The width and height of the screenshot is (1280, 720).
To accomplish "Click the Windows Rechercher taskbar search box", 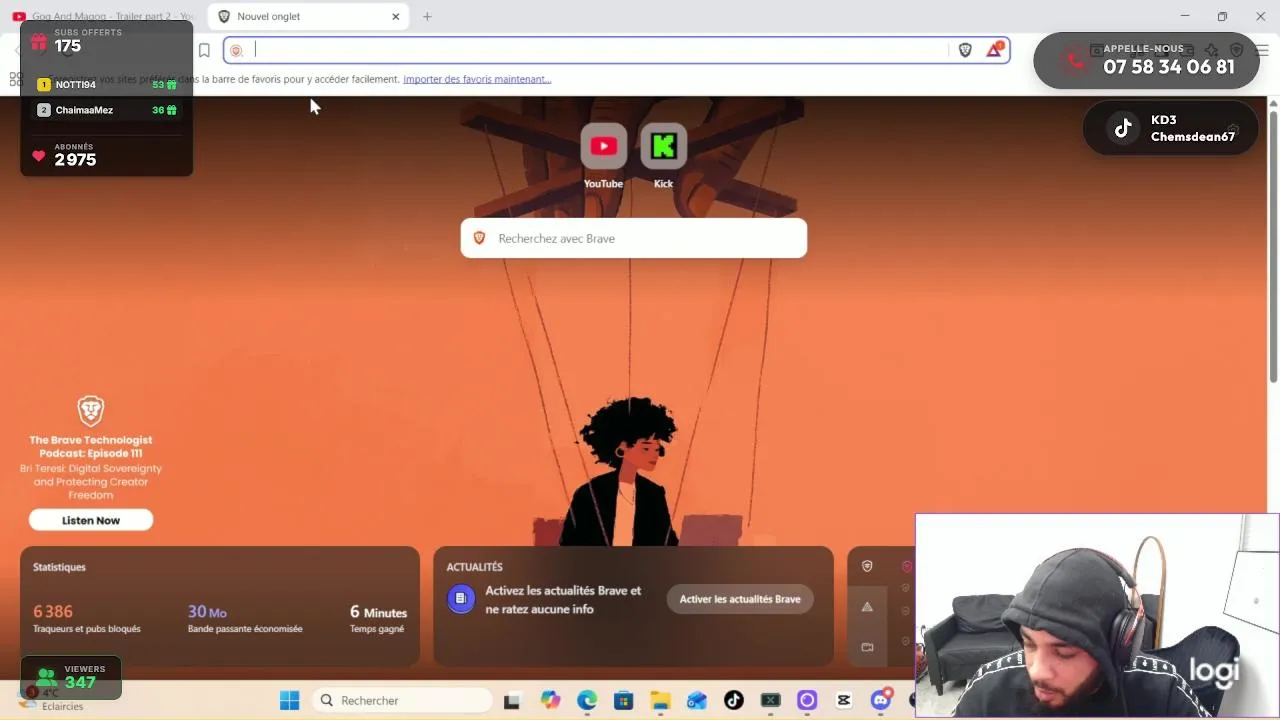I will click(401, 700).
